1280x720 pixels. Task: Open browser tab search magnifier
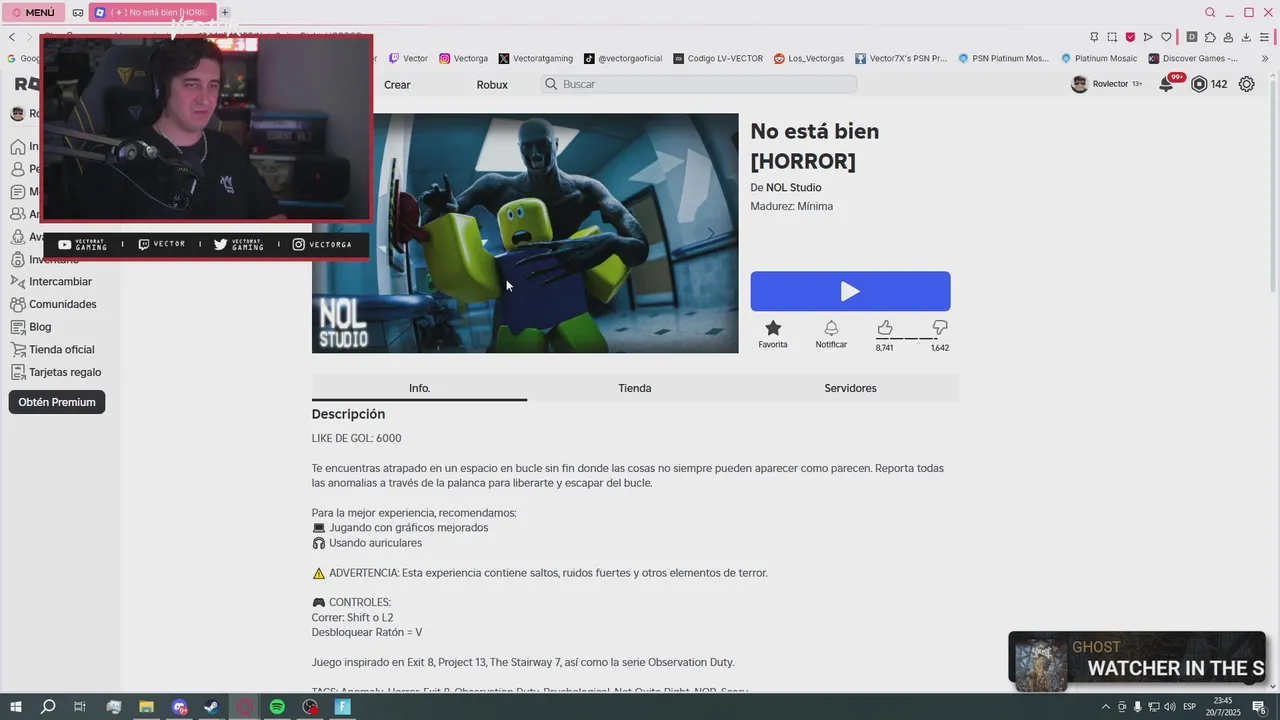(x=1210, y=12)
